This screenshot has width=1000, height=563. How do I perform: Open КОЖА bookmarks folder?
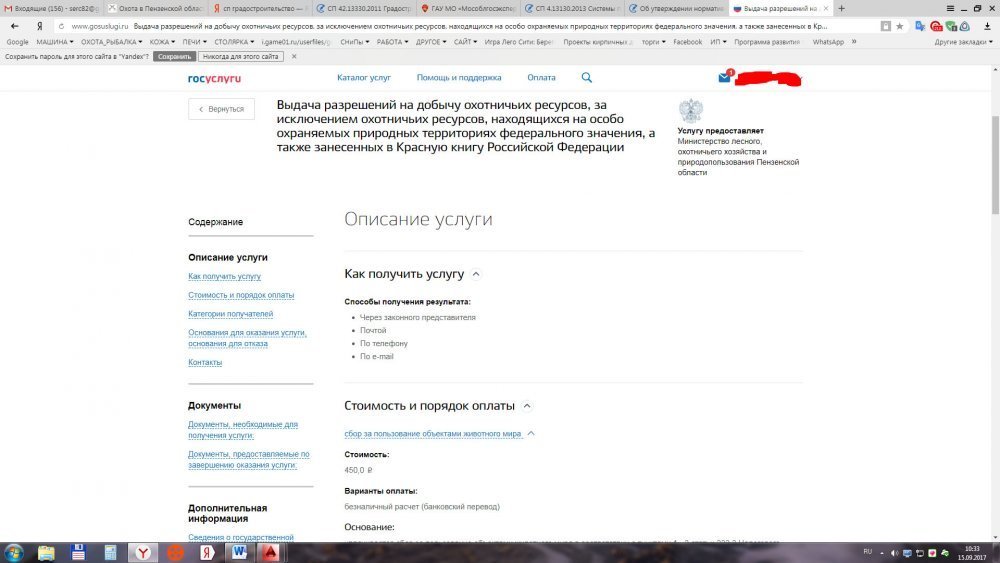pos(162,42)
